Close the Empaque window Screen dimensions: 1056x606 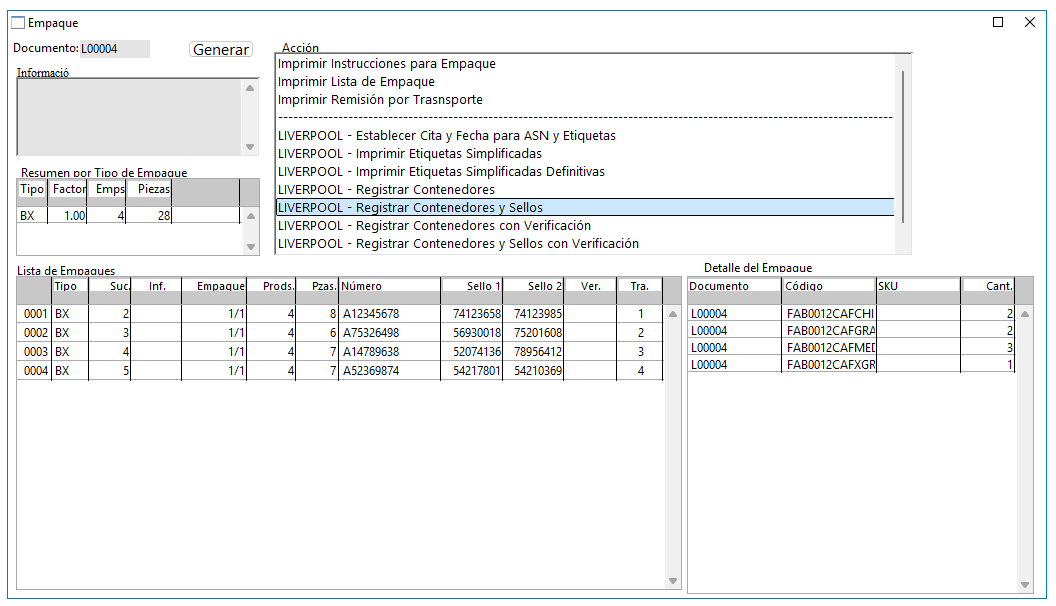tap(1030, 22)
